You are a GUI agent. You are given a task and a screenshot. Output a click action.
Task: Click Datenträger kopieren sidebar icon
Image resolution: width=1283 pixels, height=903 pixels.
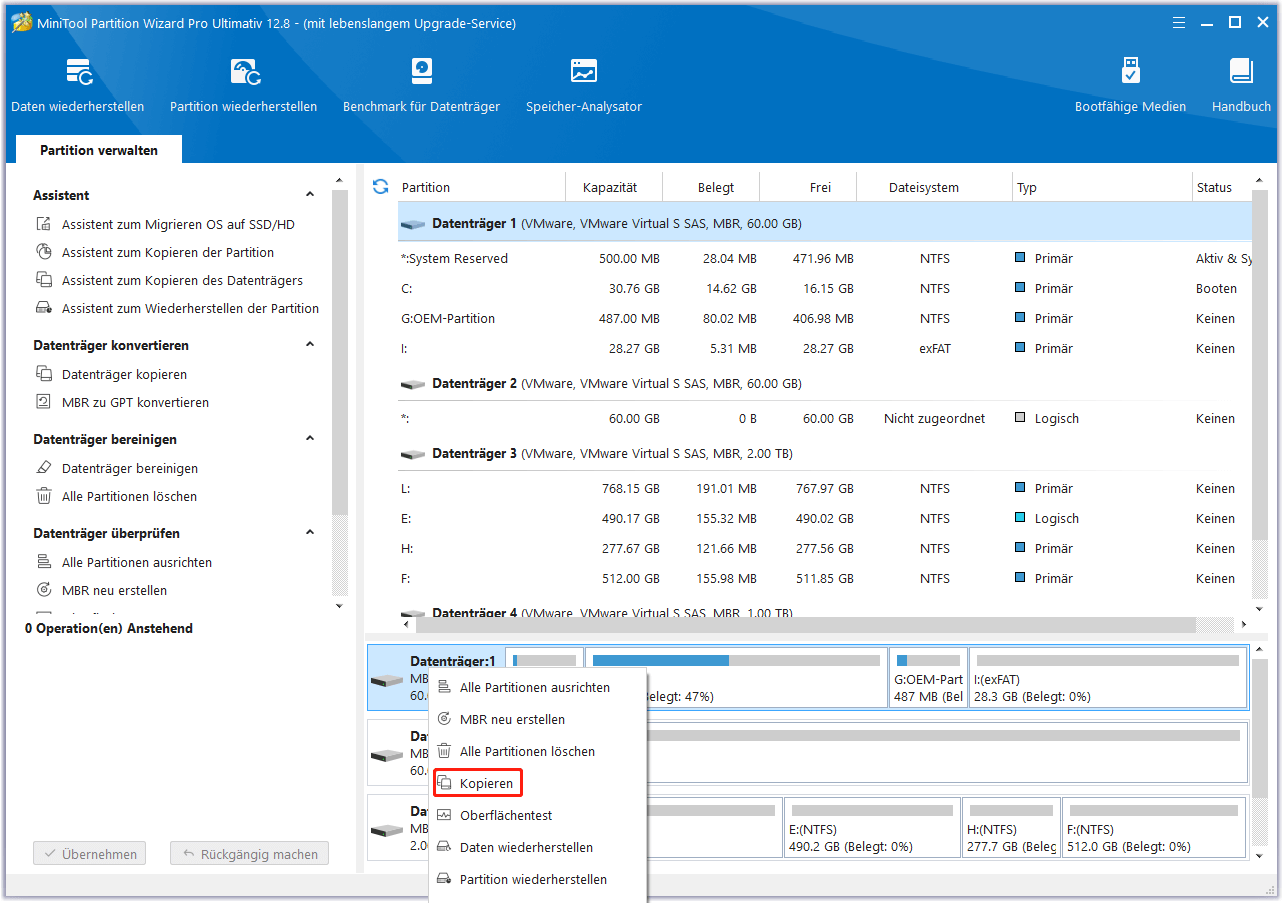44,374
